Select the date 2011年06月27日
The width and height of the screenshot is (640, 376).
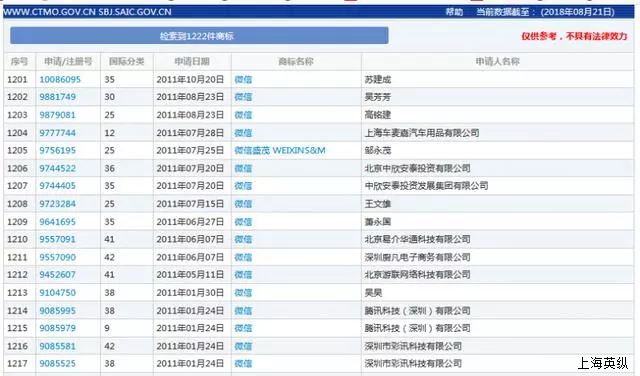190,222
